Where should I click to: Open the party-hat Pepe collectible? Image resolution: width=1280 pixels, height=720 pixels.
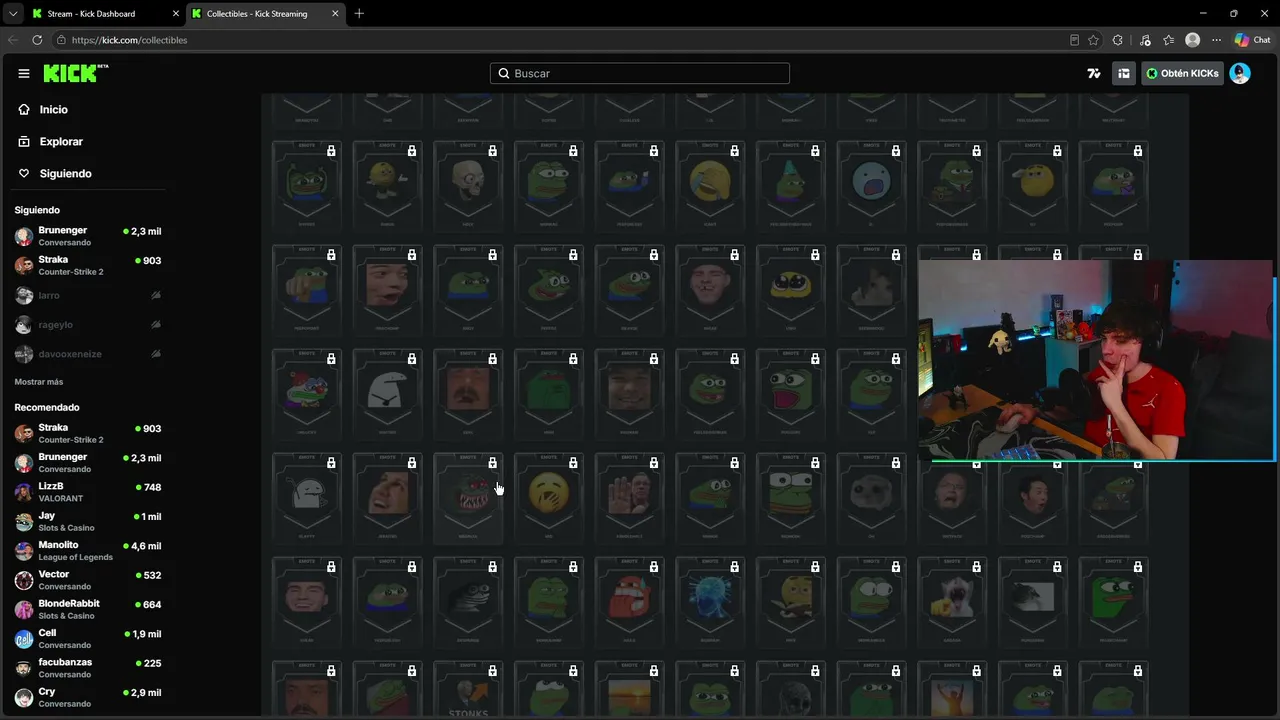pyautogui.click(x=790, y=186)
